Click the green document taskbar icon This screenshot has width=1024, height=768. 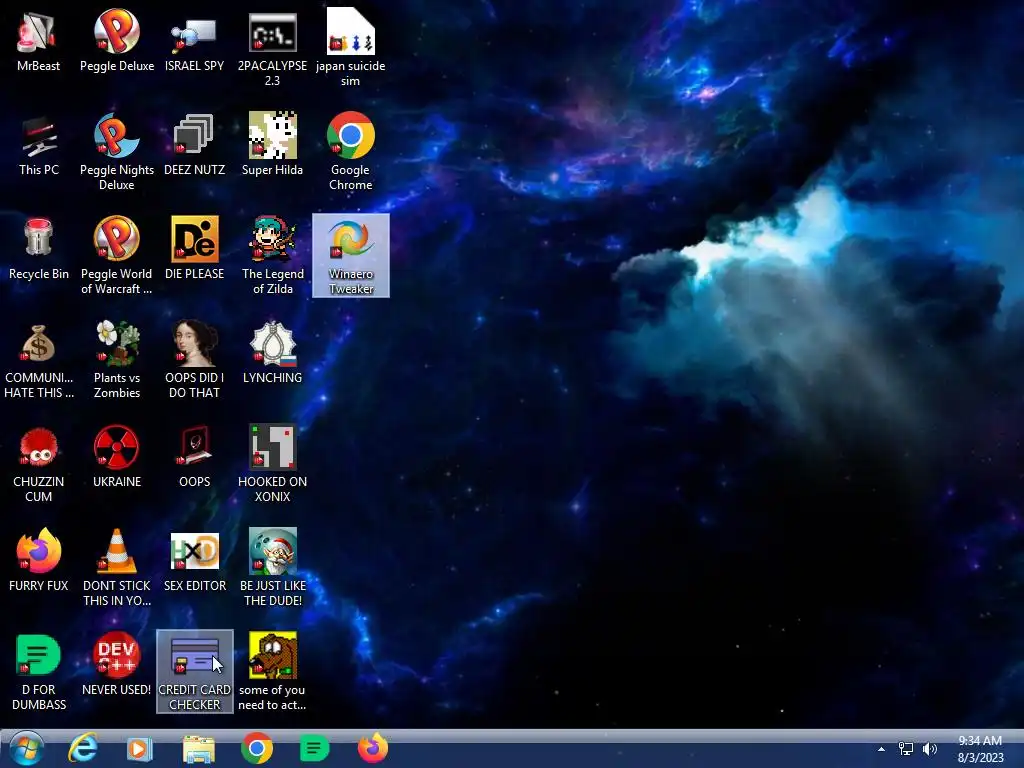pos(314,748)
